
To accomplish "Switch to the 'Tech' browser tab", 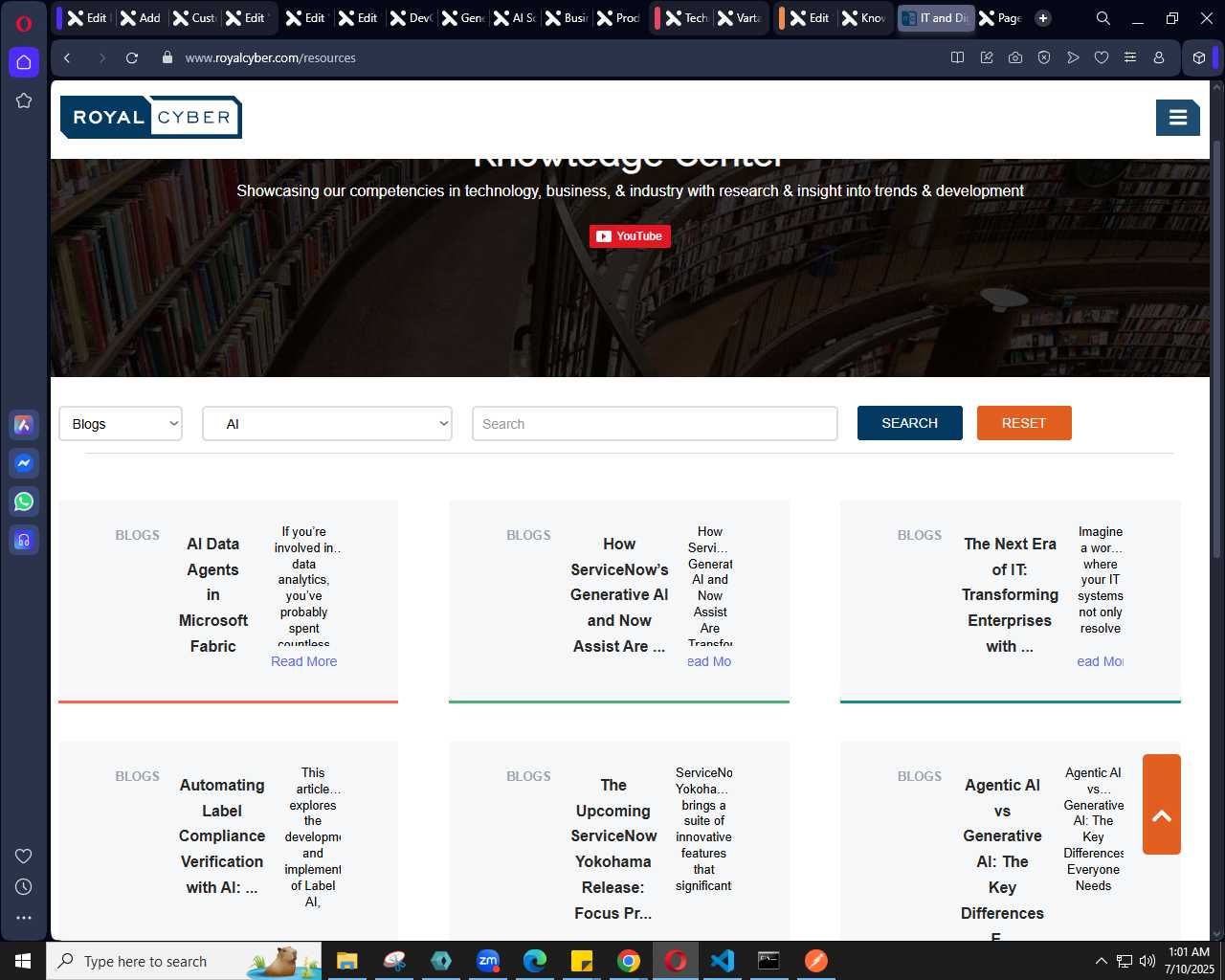I will pyautogui.click(x=687, y=18).
